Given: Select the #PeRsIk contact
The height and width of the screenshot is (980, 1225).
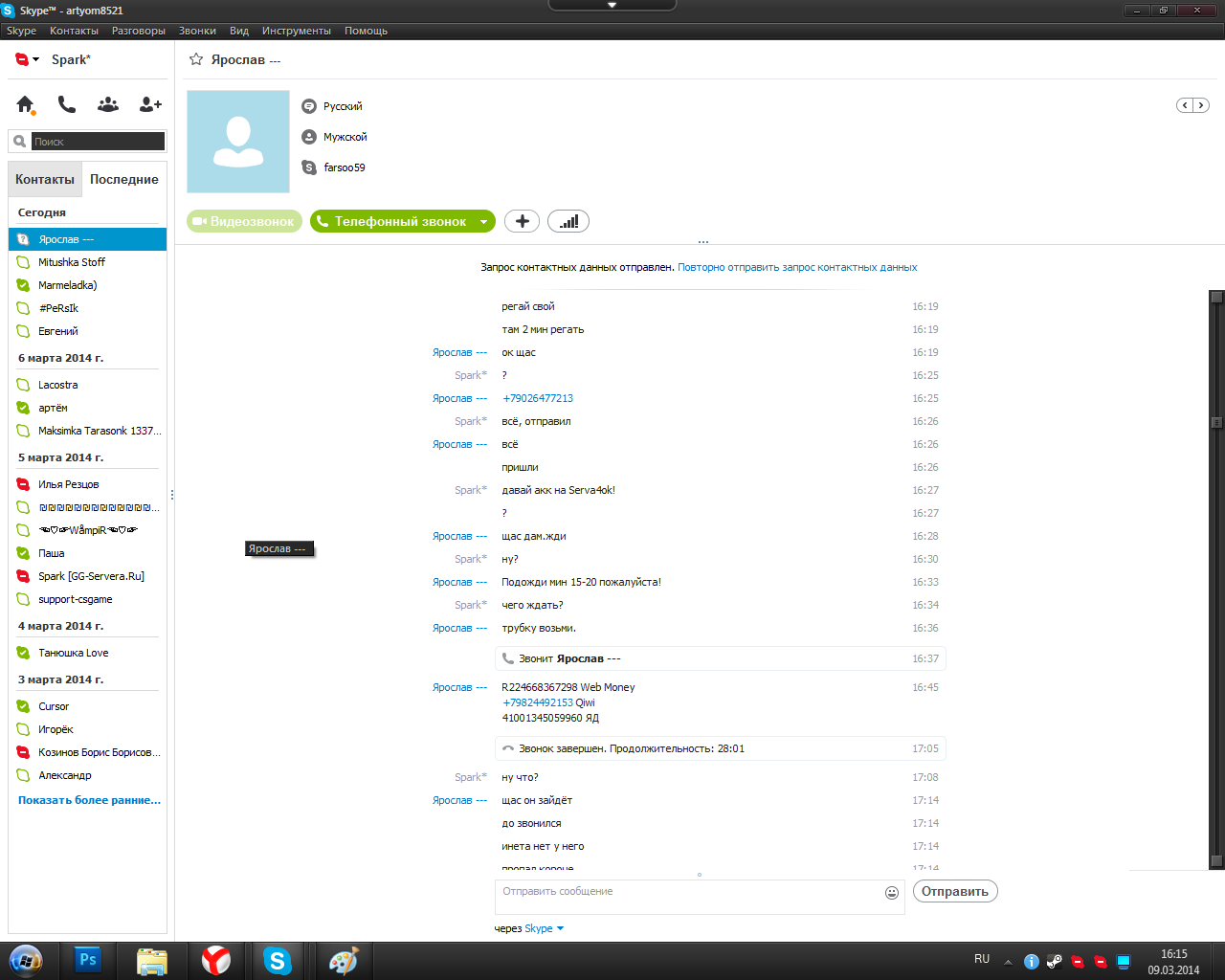Looking at the screenshot, I should click(x=87, y=308).
